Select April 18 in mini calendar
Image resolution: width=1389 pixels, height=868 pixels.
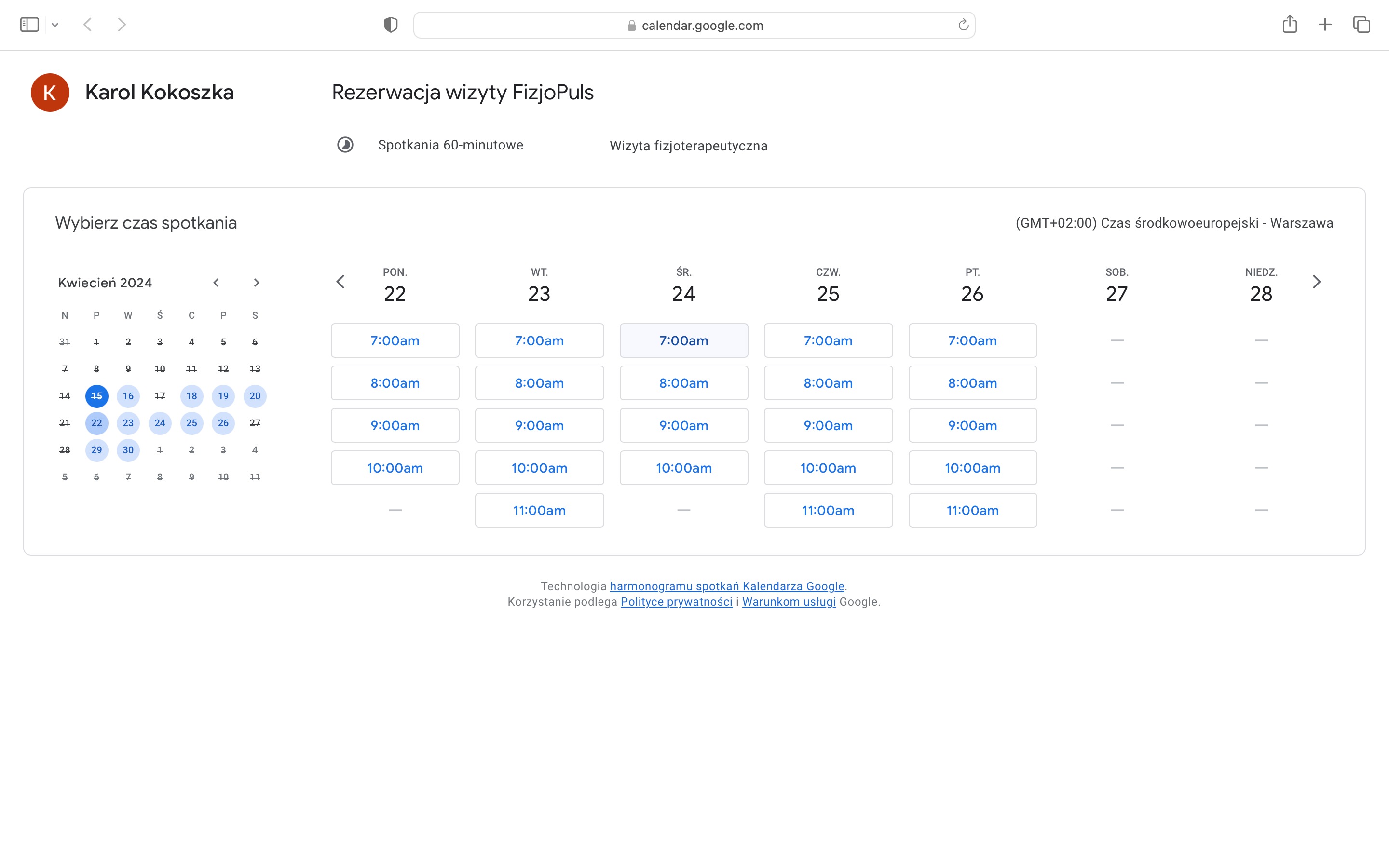pyautogui.click(x=191, y=396)
